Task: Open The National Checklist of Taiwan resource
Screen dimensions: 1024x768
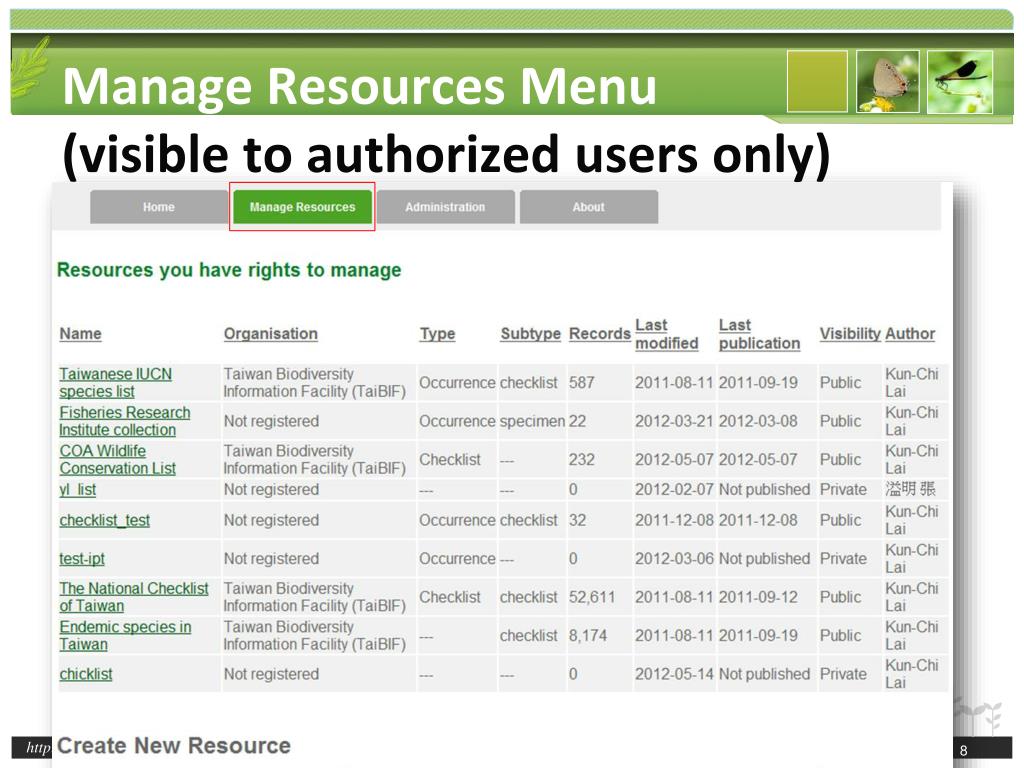Action: tap(134, 597)
